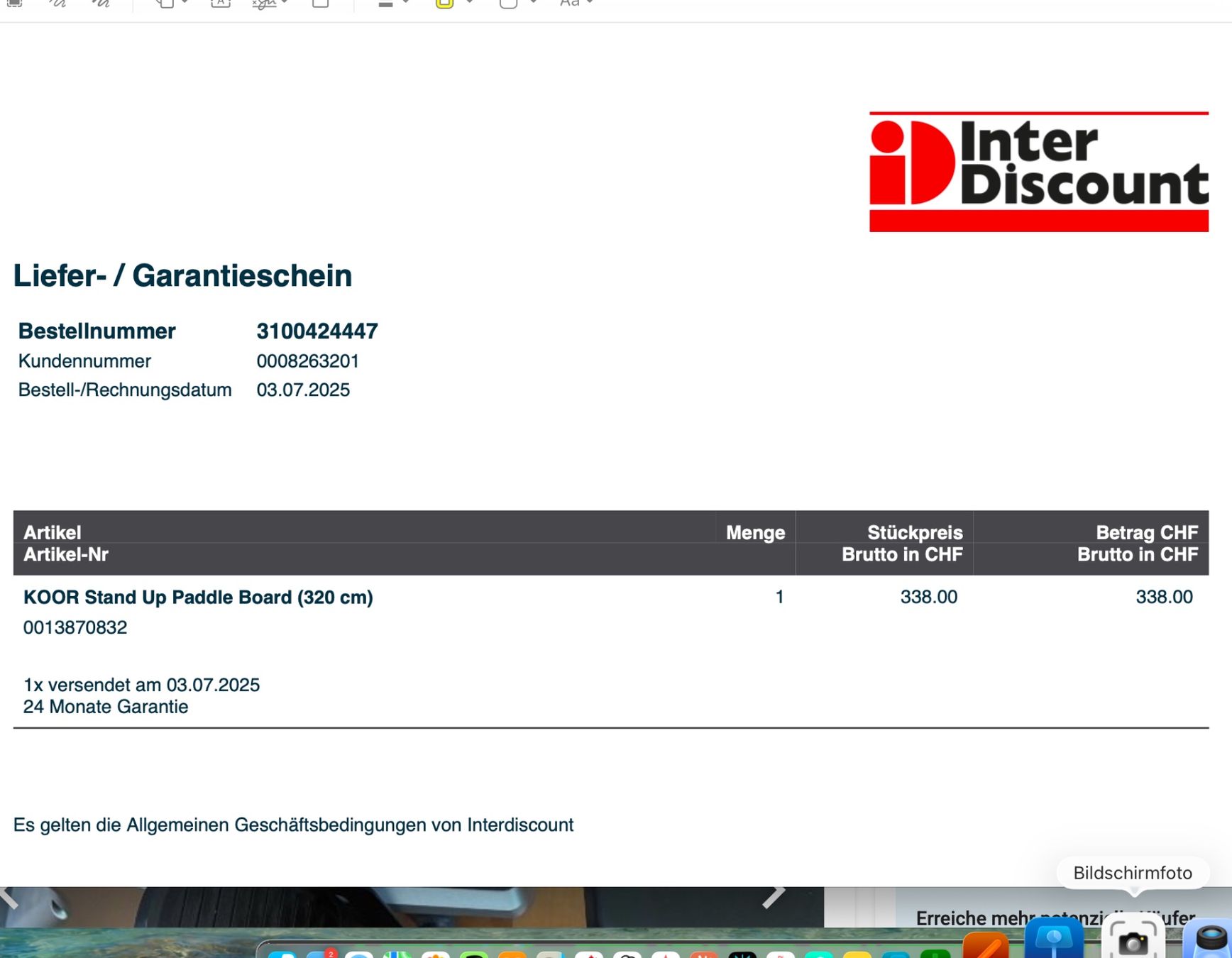1232x958 pixels.
Task: Select the '24 Monate Garantie' line
Action: coord(106,707)
